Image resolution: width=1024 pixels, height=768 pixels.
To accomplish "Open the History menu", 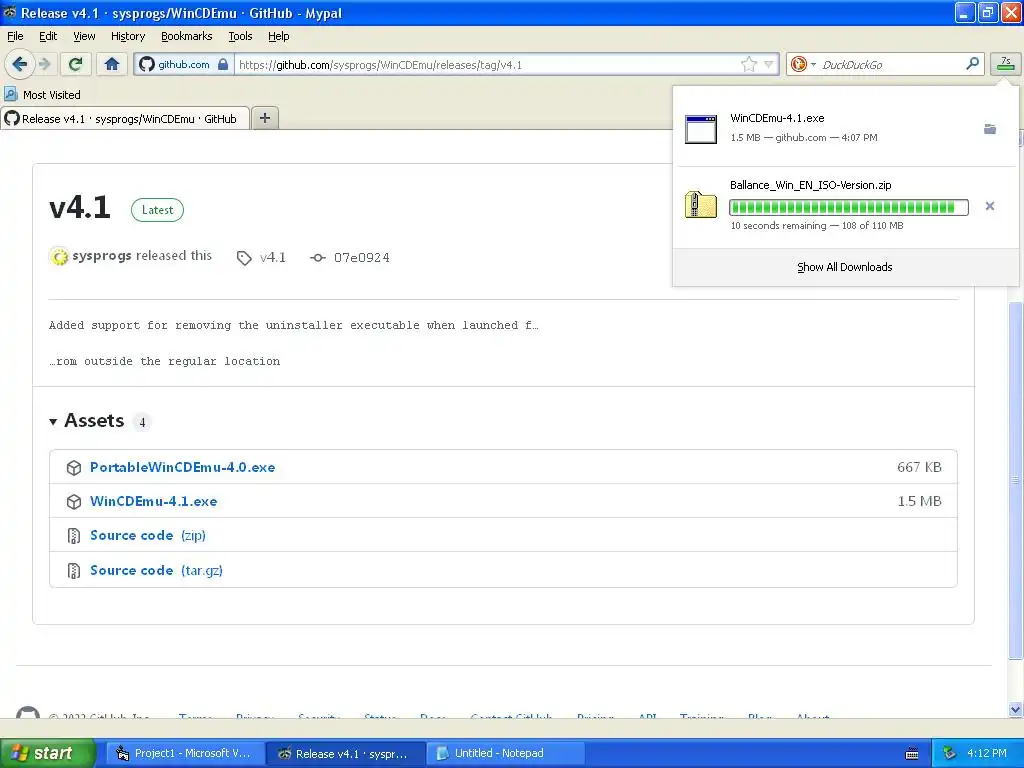I will pyautogui.click(x=127, y=36).
